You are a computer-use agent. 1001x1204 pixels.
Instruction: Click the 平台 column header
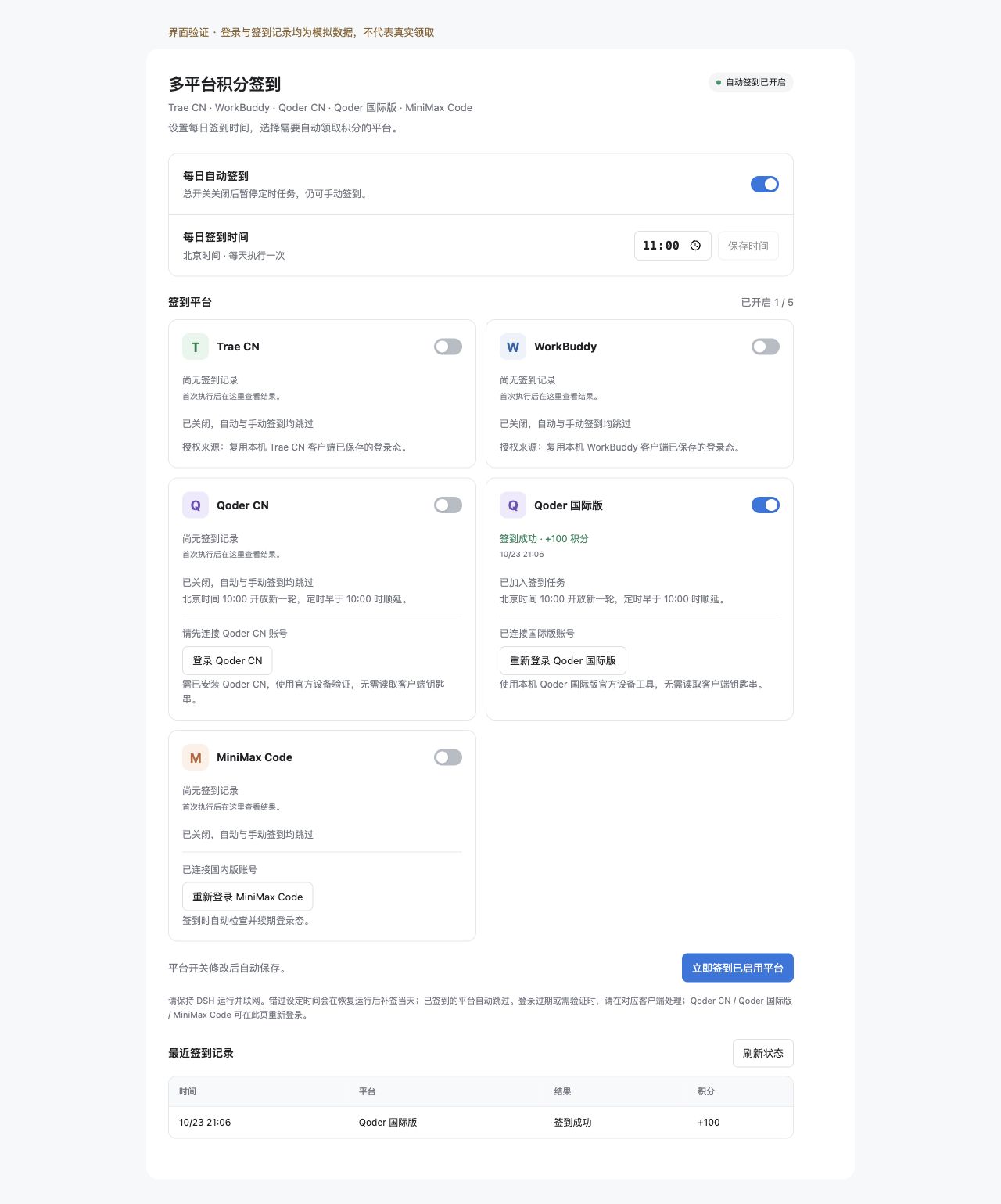368,1091
